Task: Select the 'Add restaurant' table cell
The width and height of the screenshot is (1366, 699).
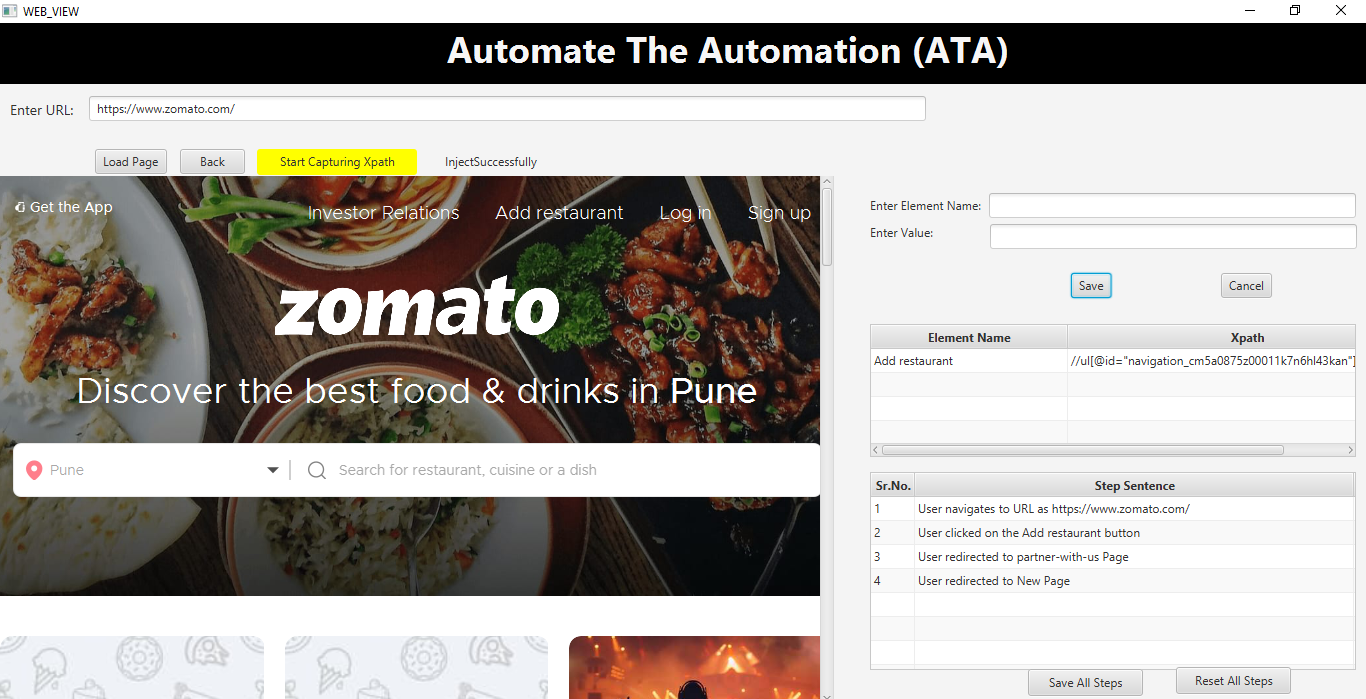Action: (x=969, y=361)
